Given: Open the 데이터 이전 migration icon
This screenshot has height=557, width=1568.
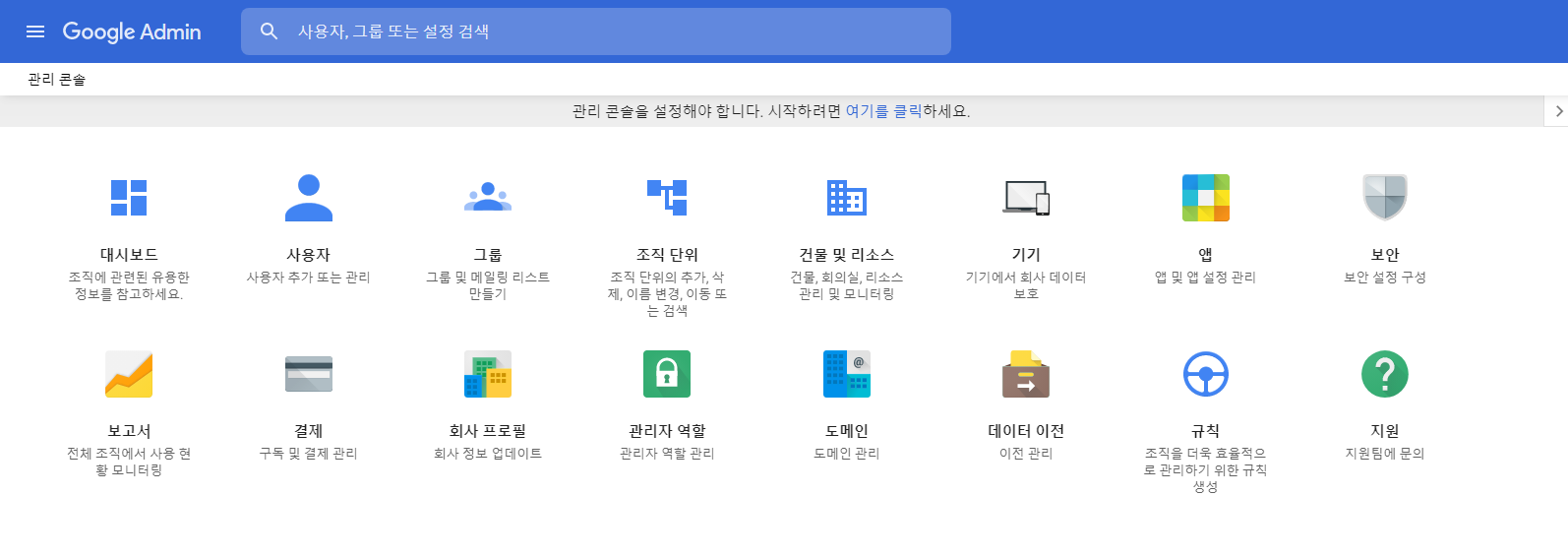Looking at the screenshot, I should [x=1026, y=374].
